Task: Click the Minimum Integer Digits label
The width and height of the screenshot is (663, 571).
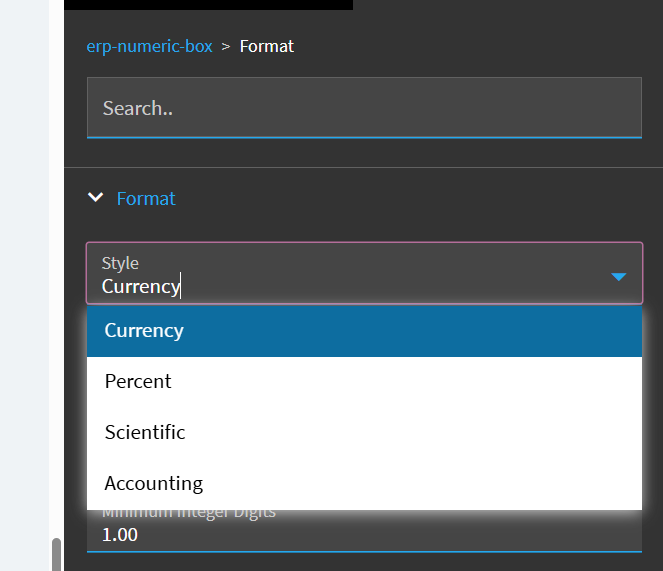Action: (188, 513)
